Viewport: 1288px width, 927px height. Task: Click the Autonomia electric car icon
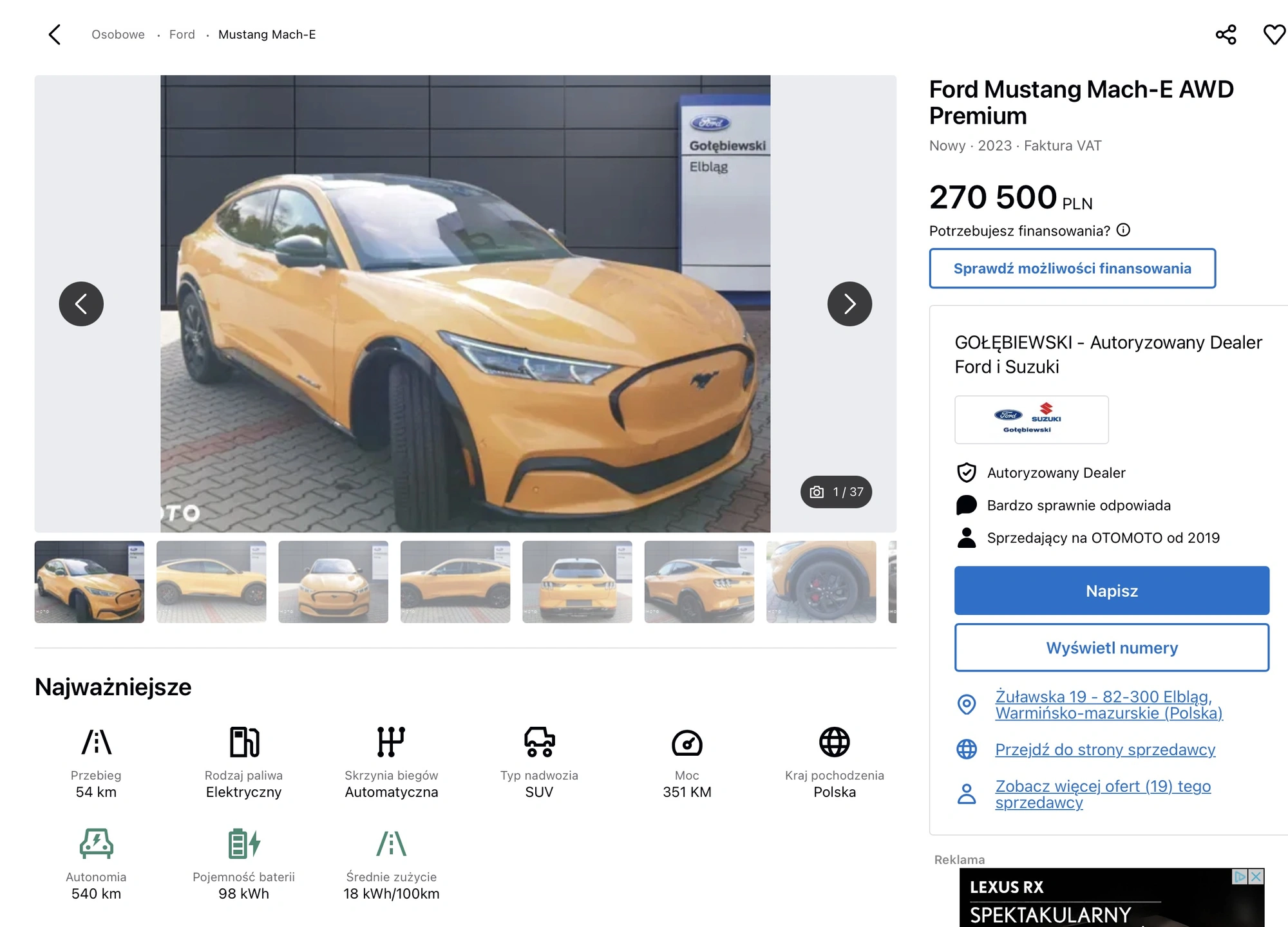[x=97, y=843]
